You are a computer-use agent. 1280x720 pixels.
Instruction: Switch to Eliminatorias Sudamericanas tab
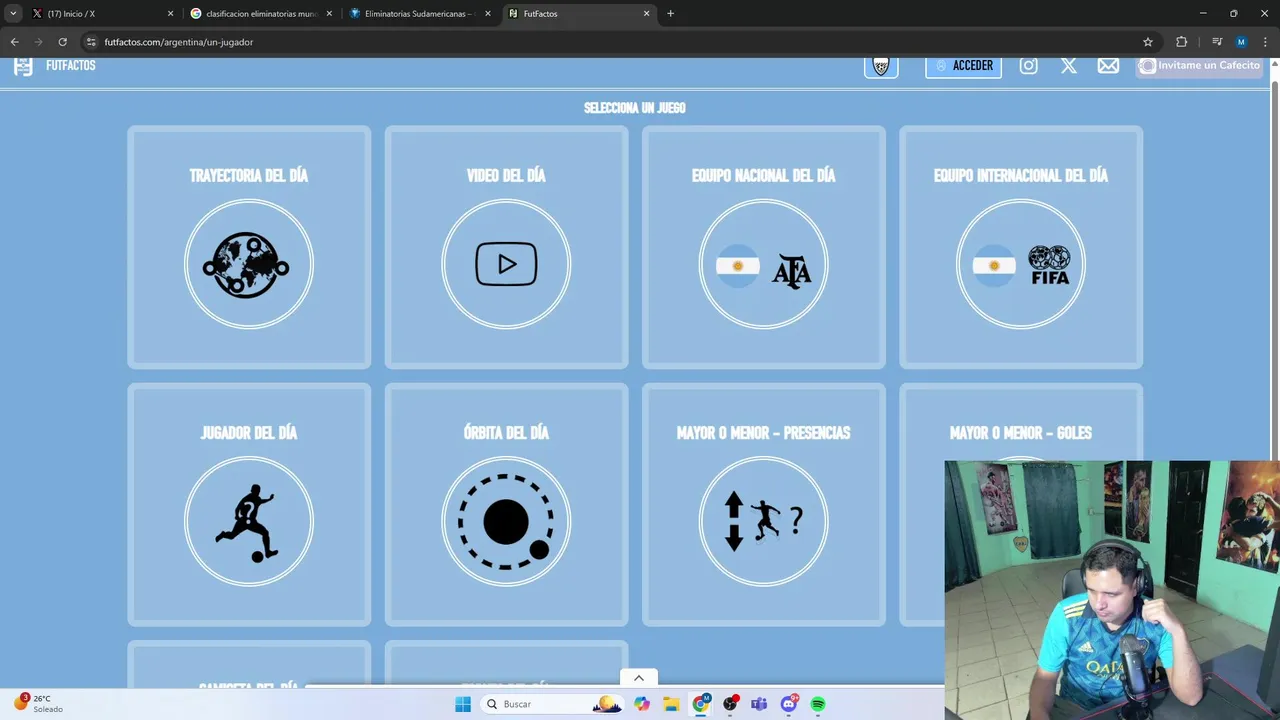click(x=418, y=14)
